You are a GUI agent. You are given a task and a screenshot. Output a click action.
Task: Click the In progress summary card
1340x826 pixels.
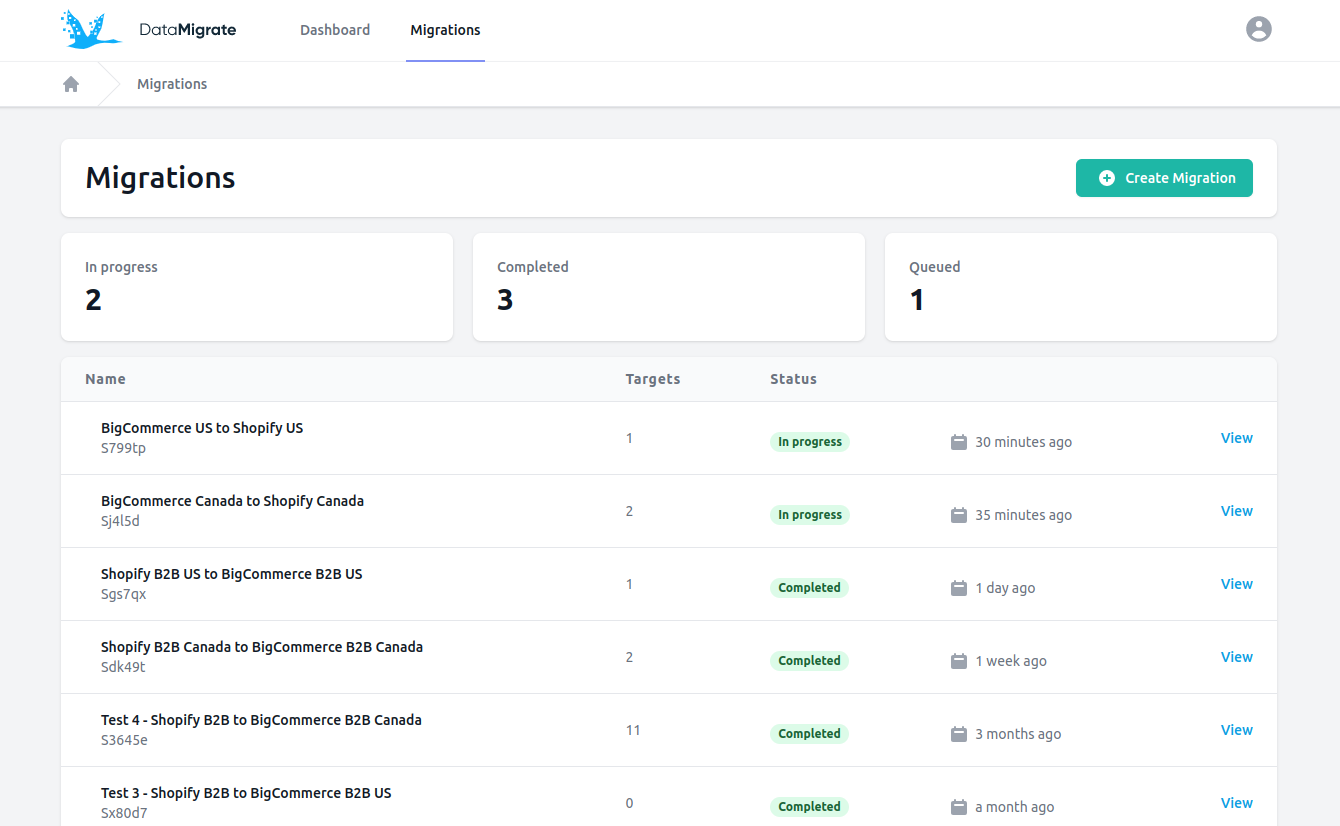coord(257,287)
